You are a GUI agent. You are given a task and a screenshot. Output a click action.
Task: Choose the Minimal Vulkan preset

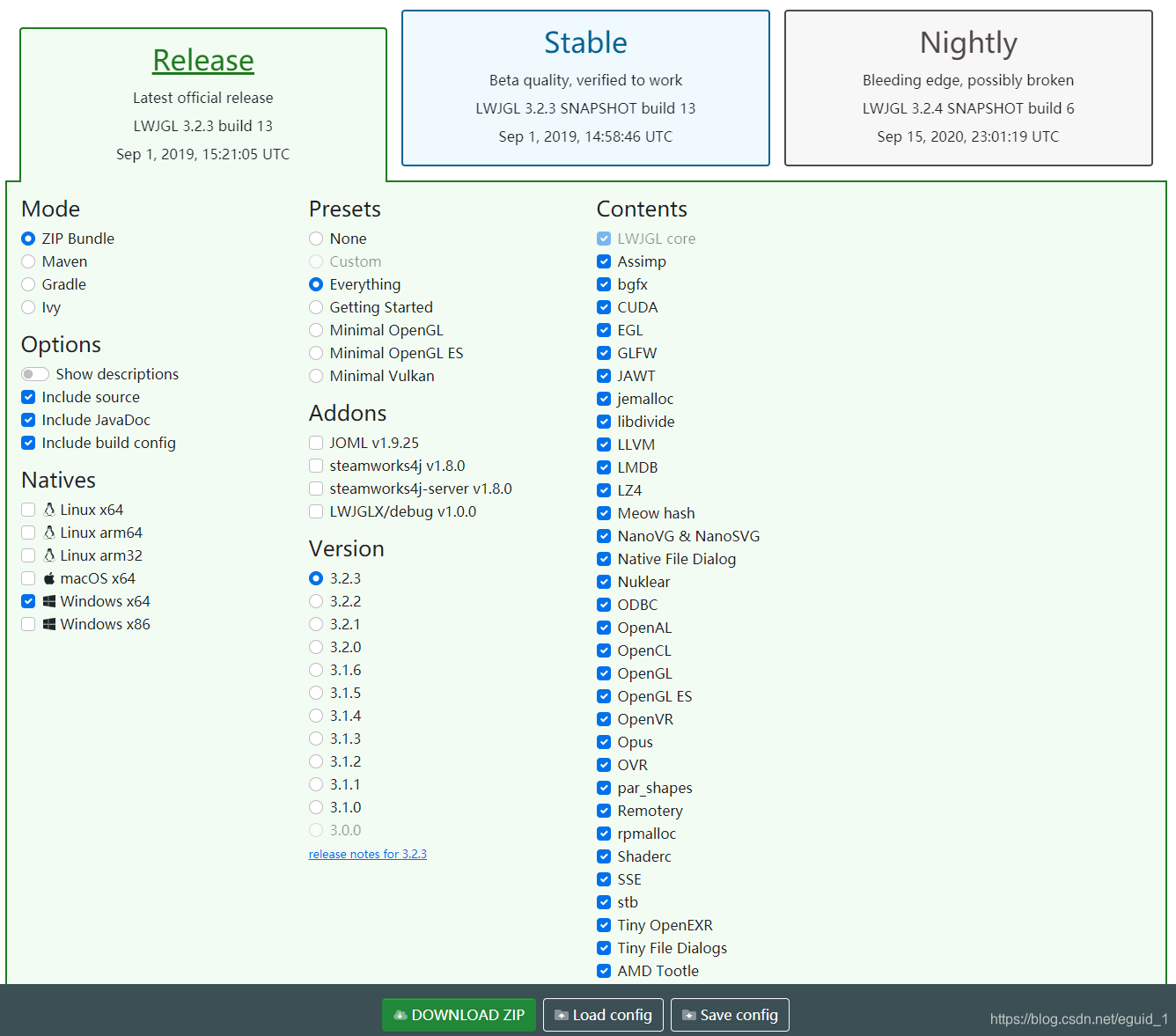coord(316,376)
